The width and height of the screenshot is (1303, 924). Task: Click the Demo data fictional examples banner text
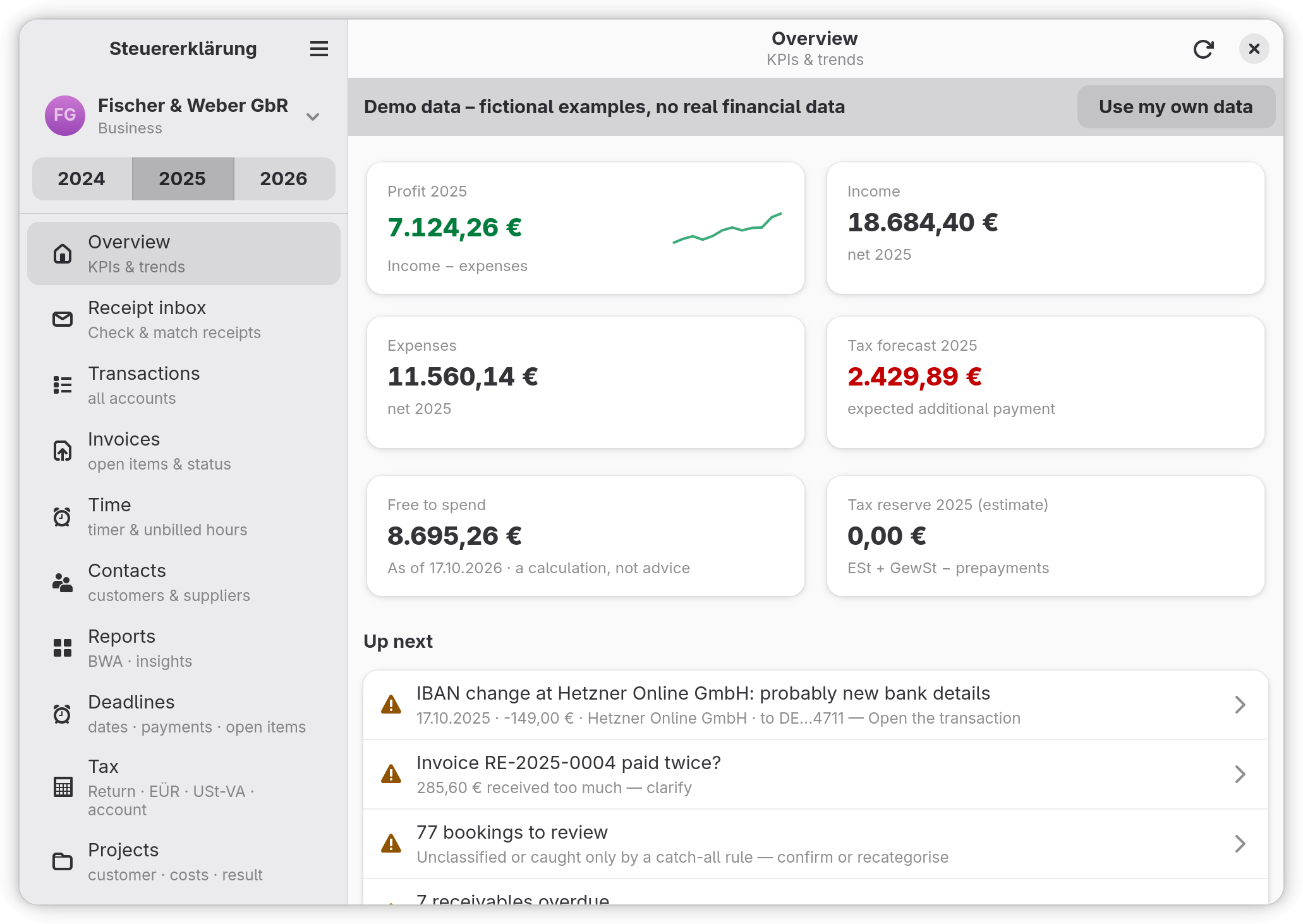604,107
